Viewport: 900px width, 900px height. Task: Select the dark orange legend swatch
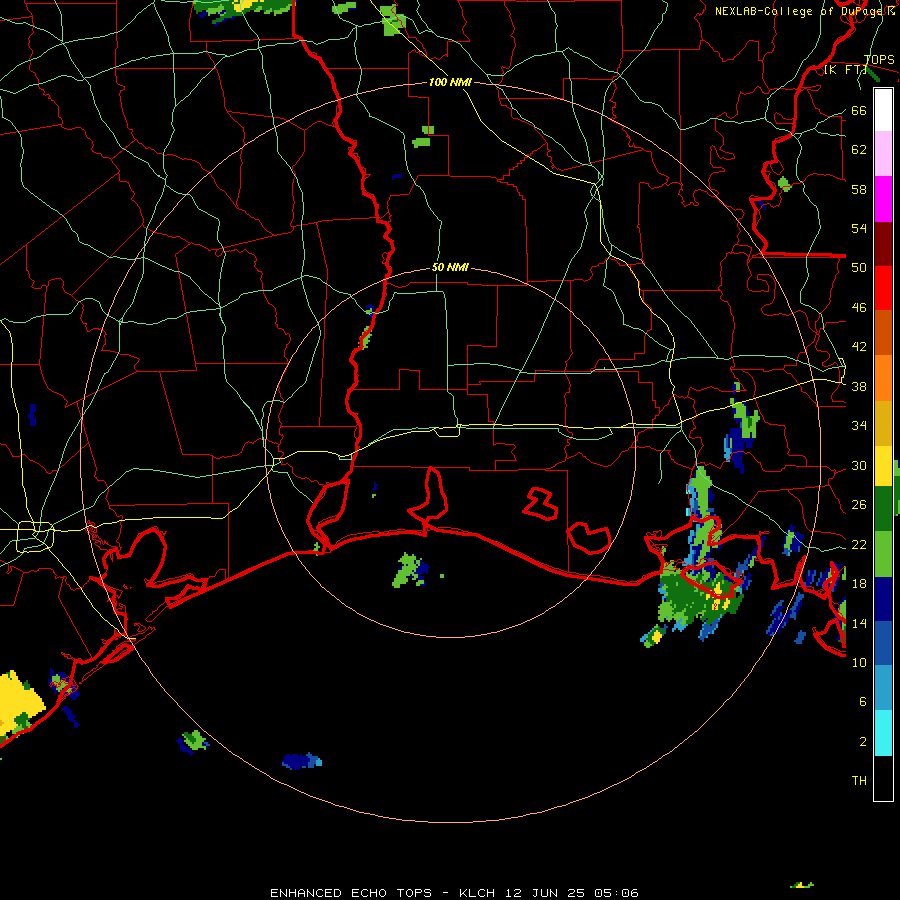tap(883, 333)
